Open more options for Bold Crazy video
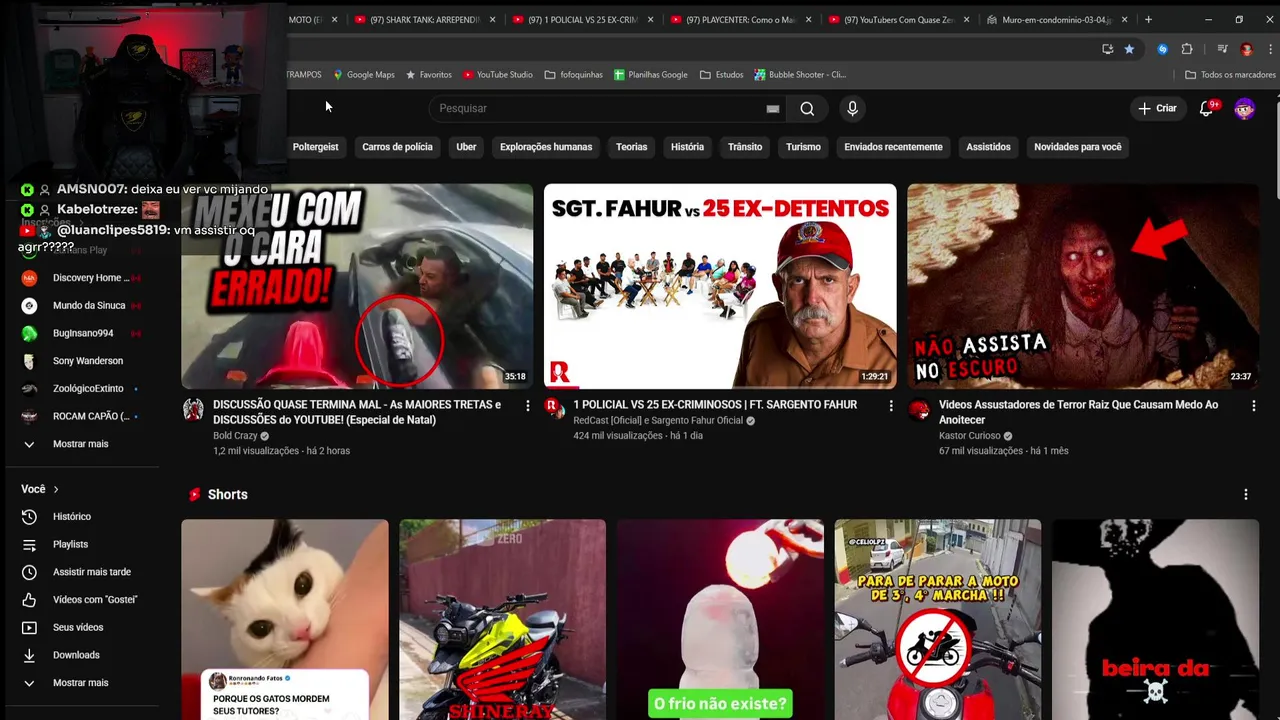 pyautogui.click(x=528, y=405)
